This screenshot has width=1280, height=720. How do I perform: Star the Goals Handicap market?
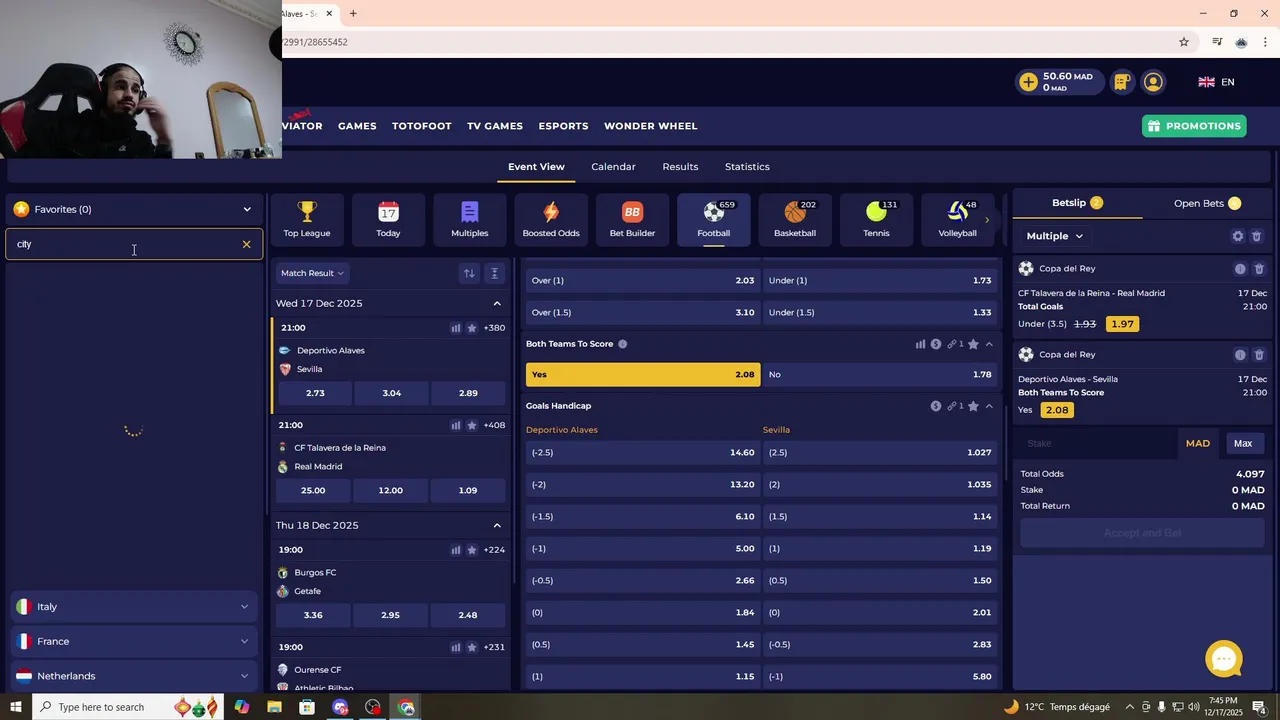(973, 406)
